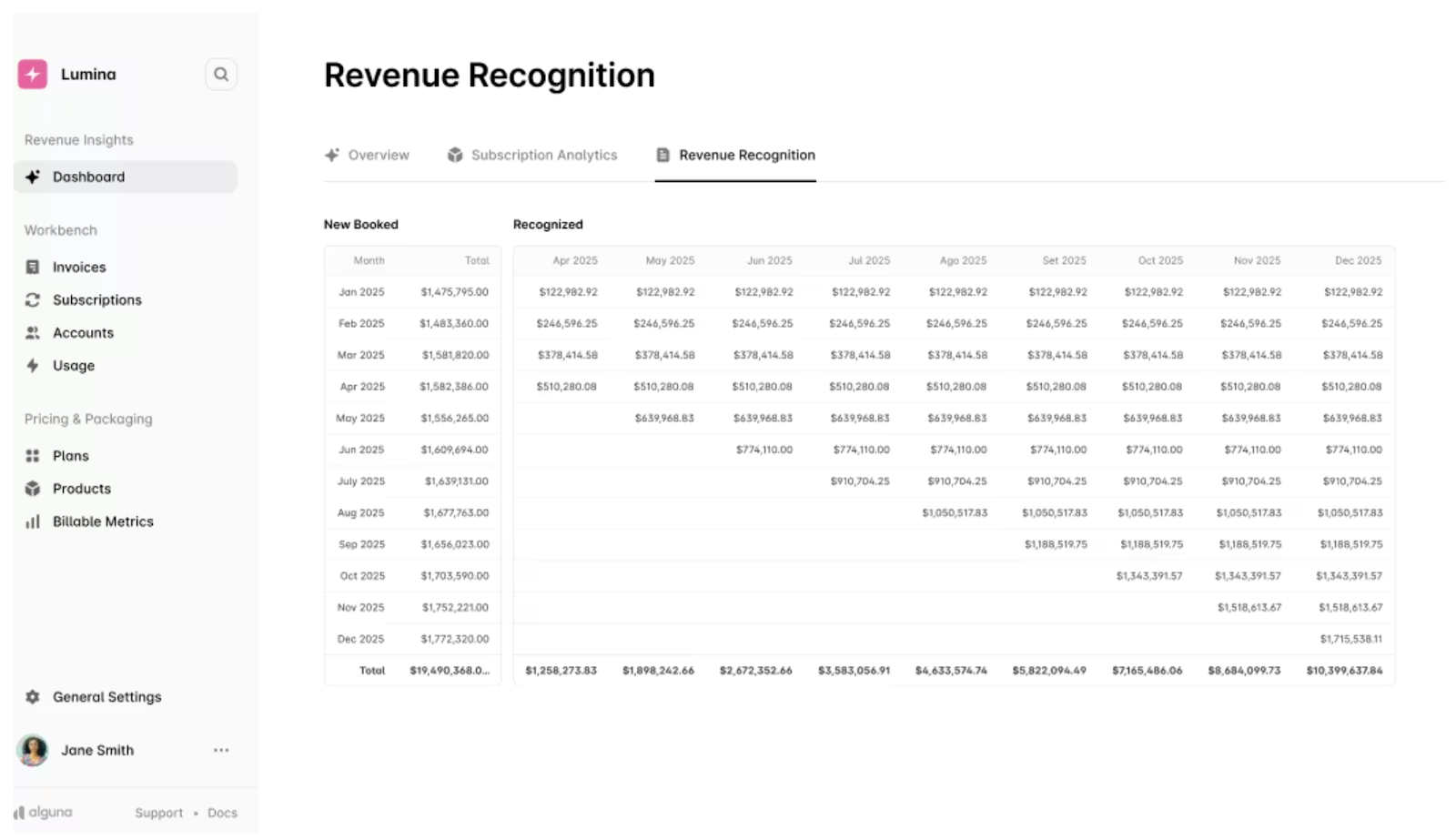Open the Support link
This screenshot has width=1456, height=840.
pyautogui.click(x=159, y=813)
